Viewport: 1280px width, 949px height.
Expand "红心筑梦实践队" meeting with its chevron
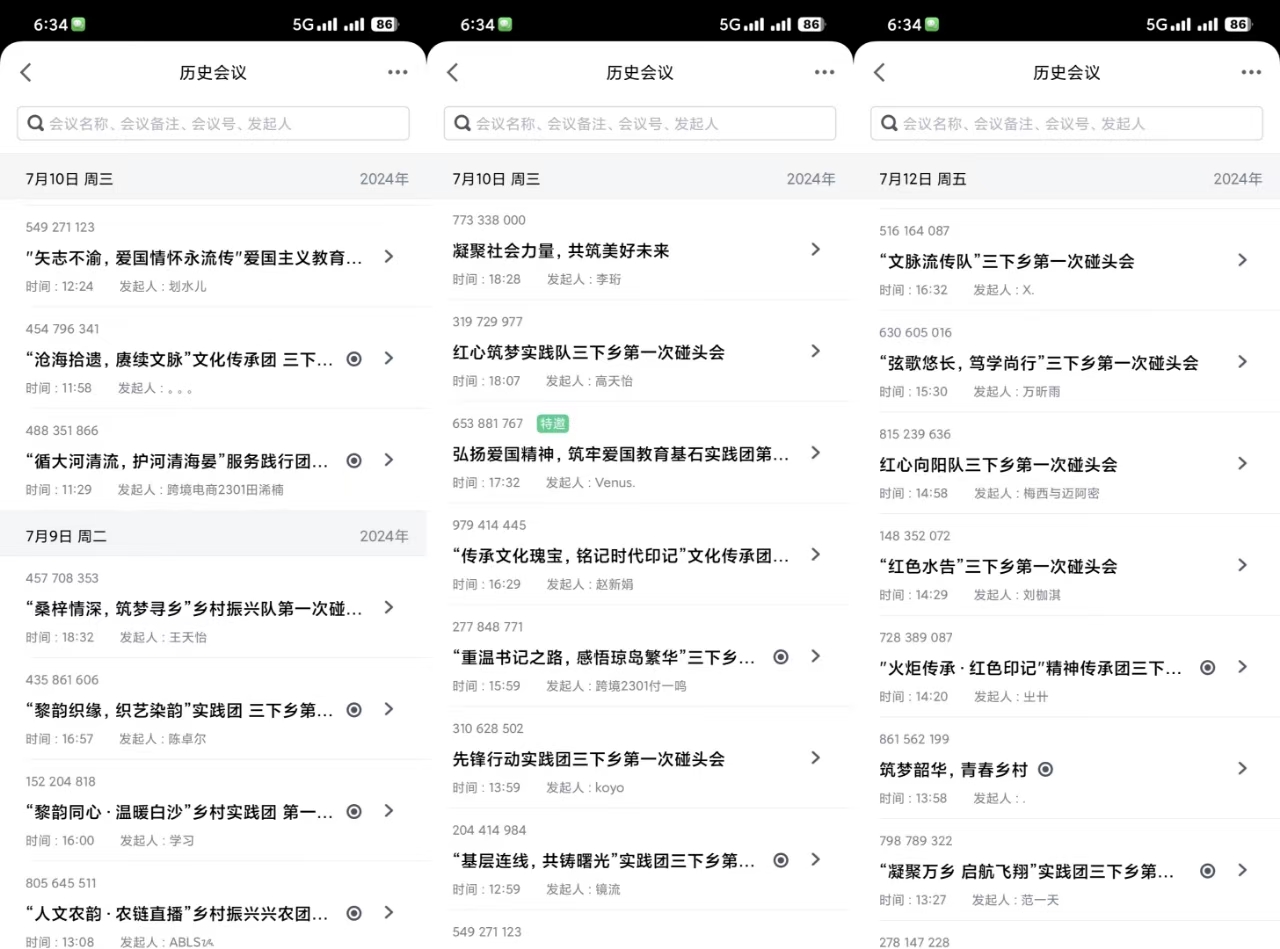815,351
